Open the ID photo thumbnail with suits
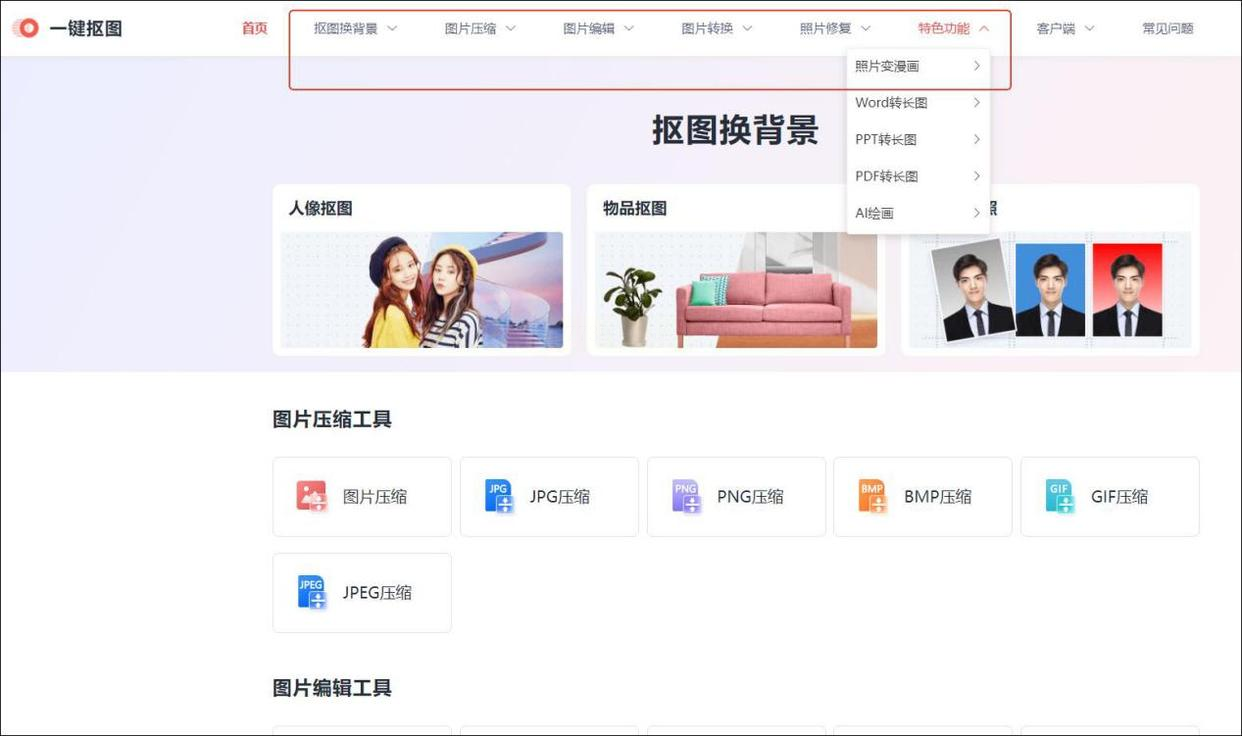 click(1050, 290)
